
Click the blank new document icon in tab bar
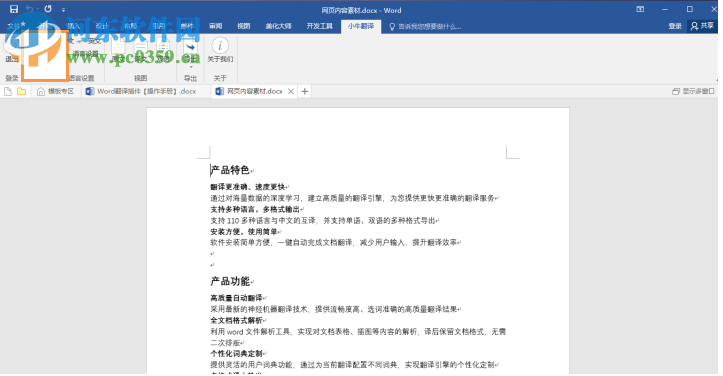8,91
